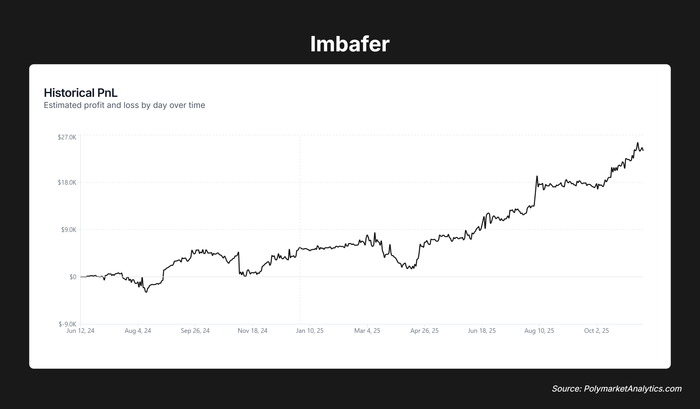Select the Aug 10, 25 date label
This screenshot has height=409, width=700.
pyautogui.click(x=540, y=331)
